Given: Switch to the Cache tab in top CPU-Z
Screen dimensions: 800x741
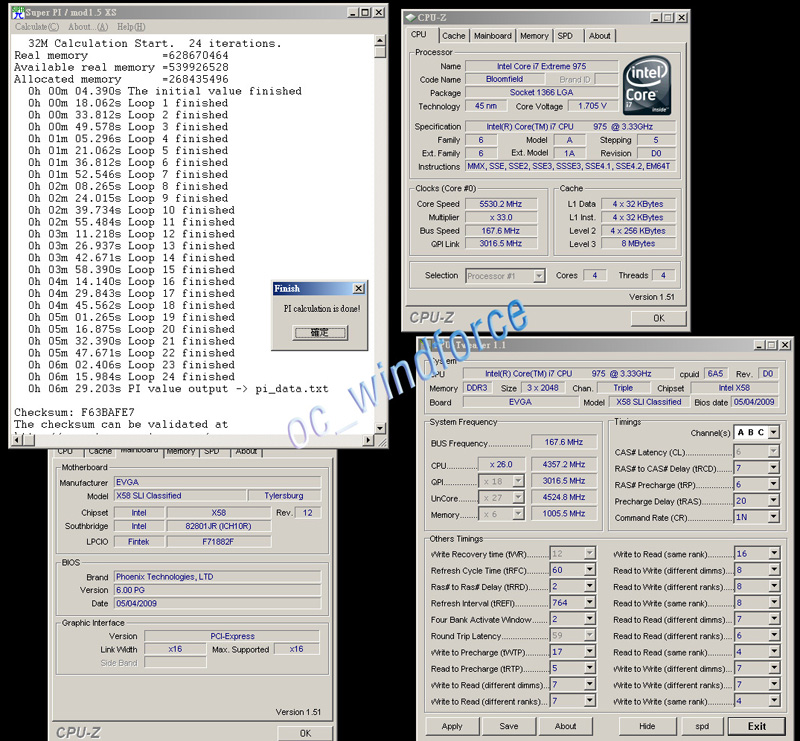Looking at the screenshot, I should 454,36.
